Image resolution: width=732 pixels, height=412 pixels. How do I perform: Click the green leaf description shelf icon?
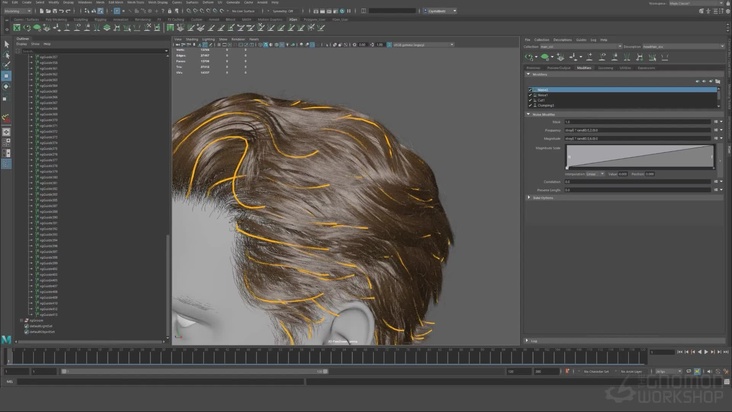pos(37,28)
